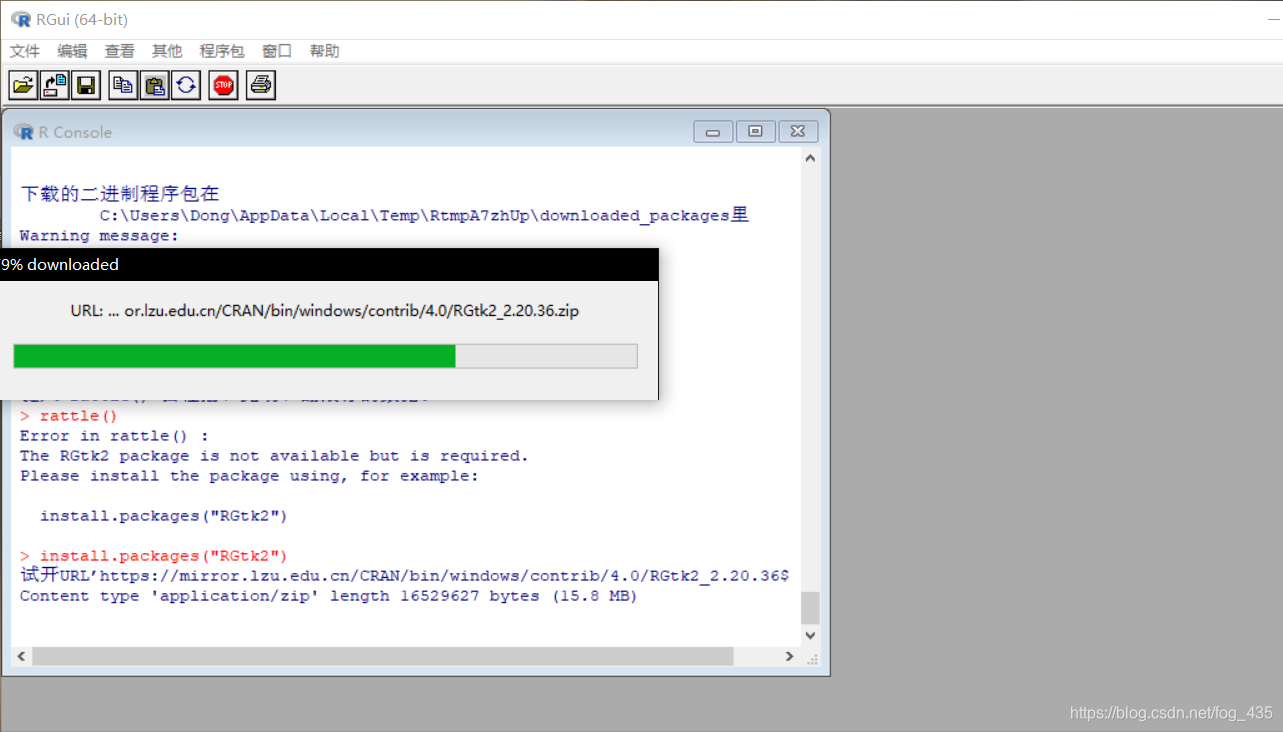Click the red '> install.packages("RGtk2")' command
The width and height of the screenshot is (1283, 732).
point(154,556)
